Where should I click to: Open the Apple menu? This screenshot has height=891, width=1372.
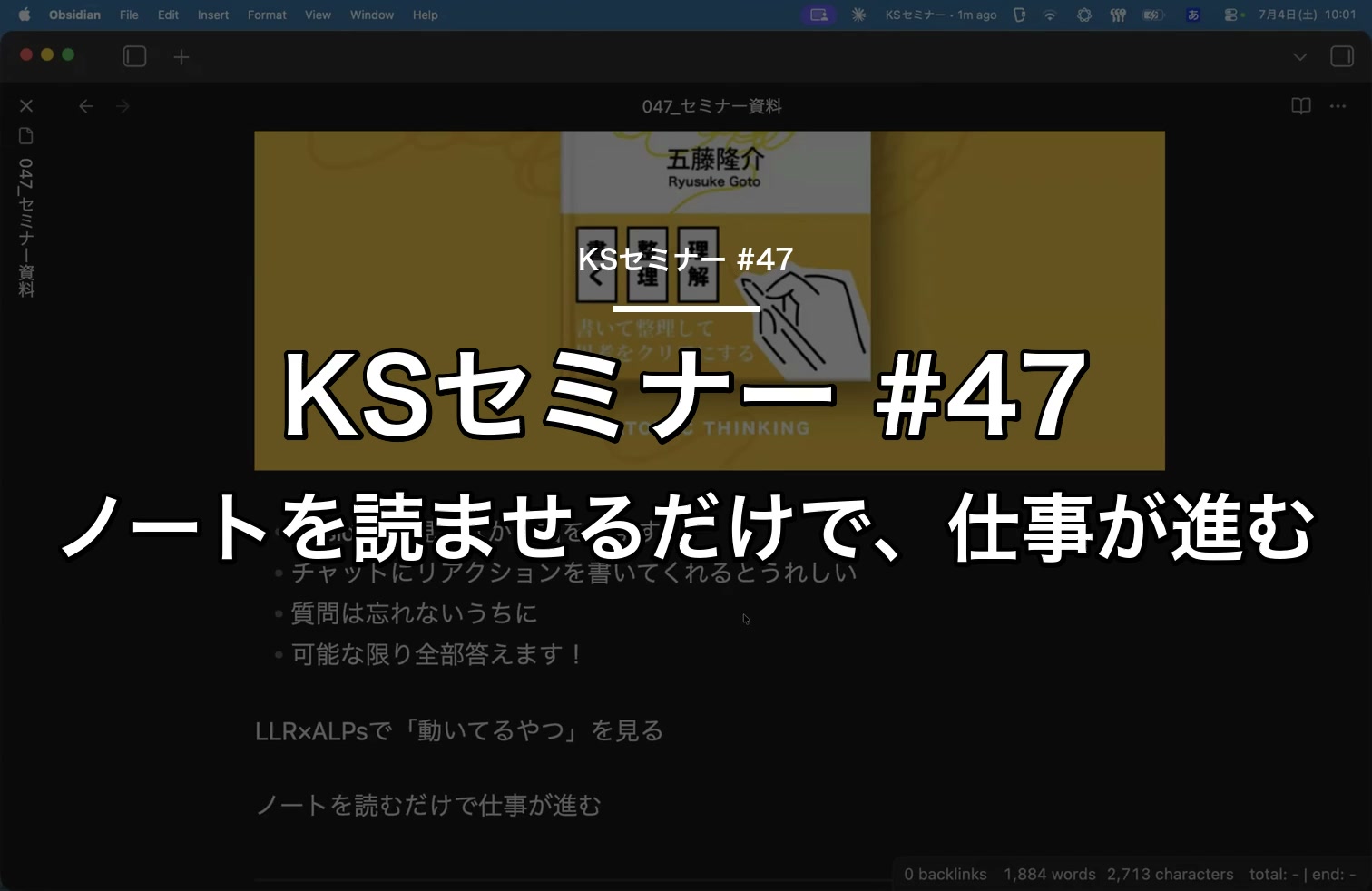click(x=24, y=15)
